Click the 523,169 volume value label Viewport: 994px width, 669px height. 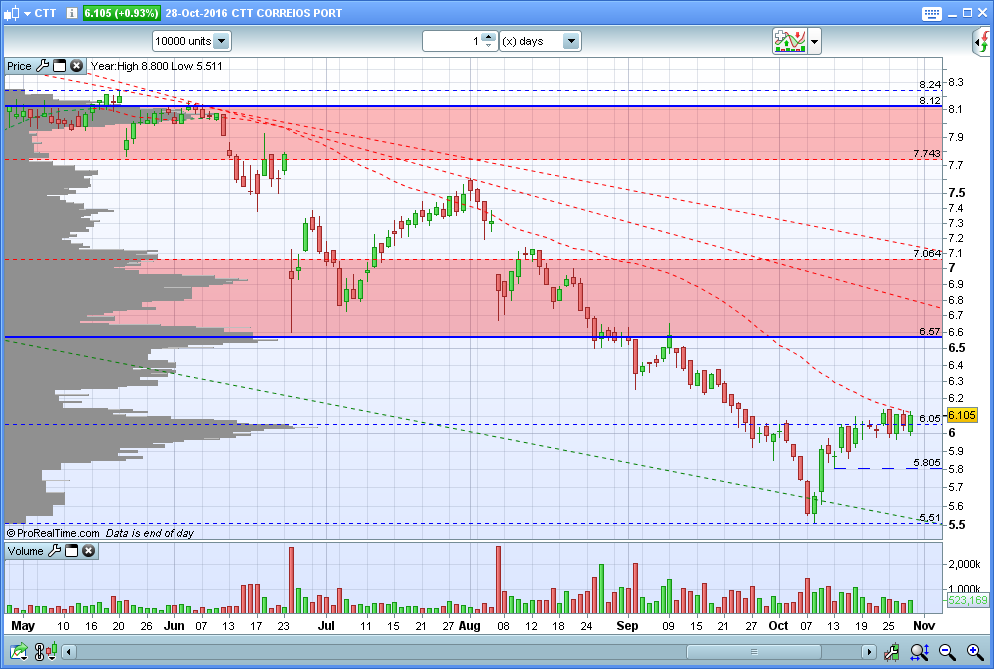tap(967, 600)
